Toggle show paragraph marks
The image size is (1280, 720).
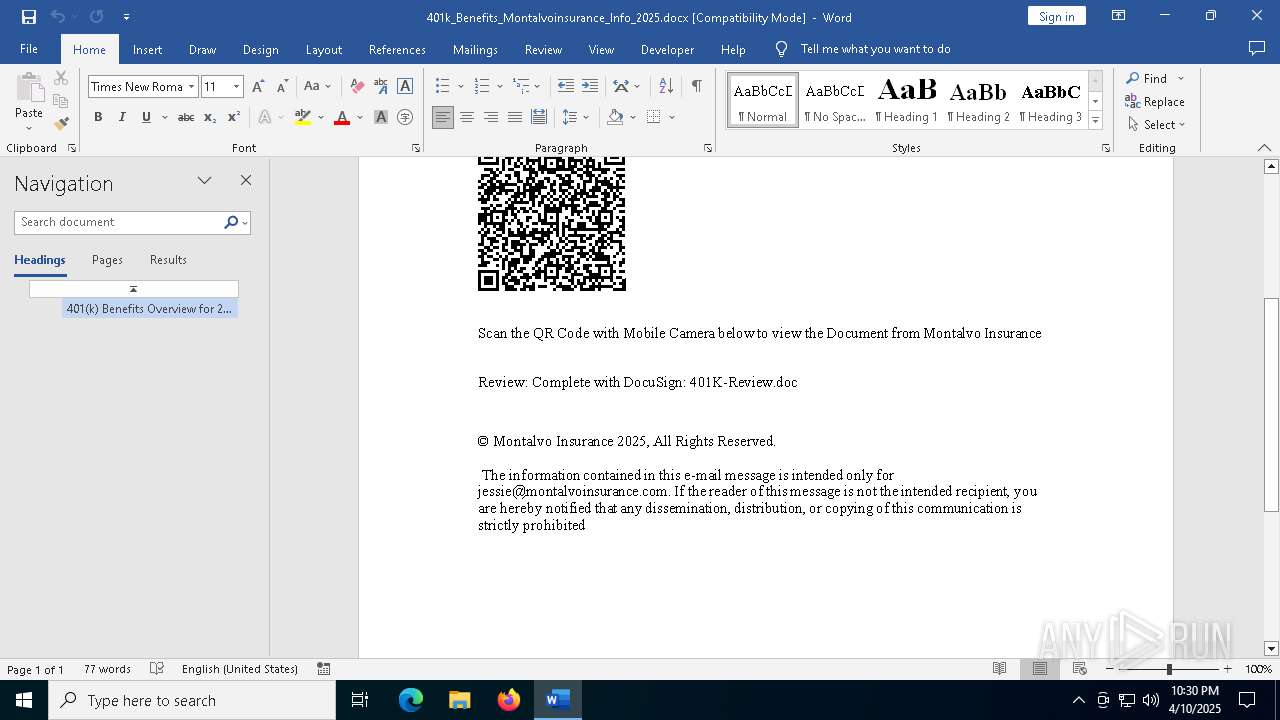[696, 86]
